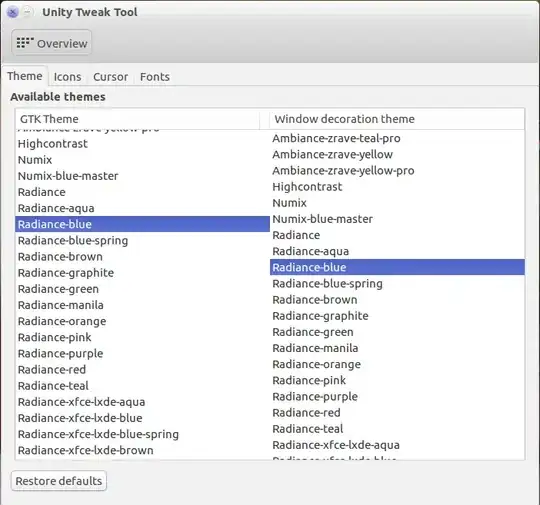This screenshot has height=505, width=540.
Task: Go to the Fonts tab
Action: coord(155,77)
